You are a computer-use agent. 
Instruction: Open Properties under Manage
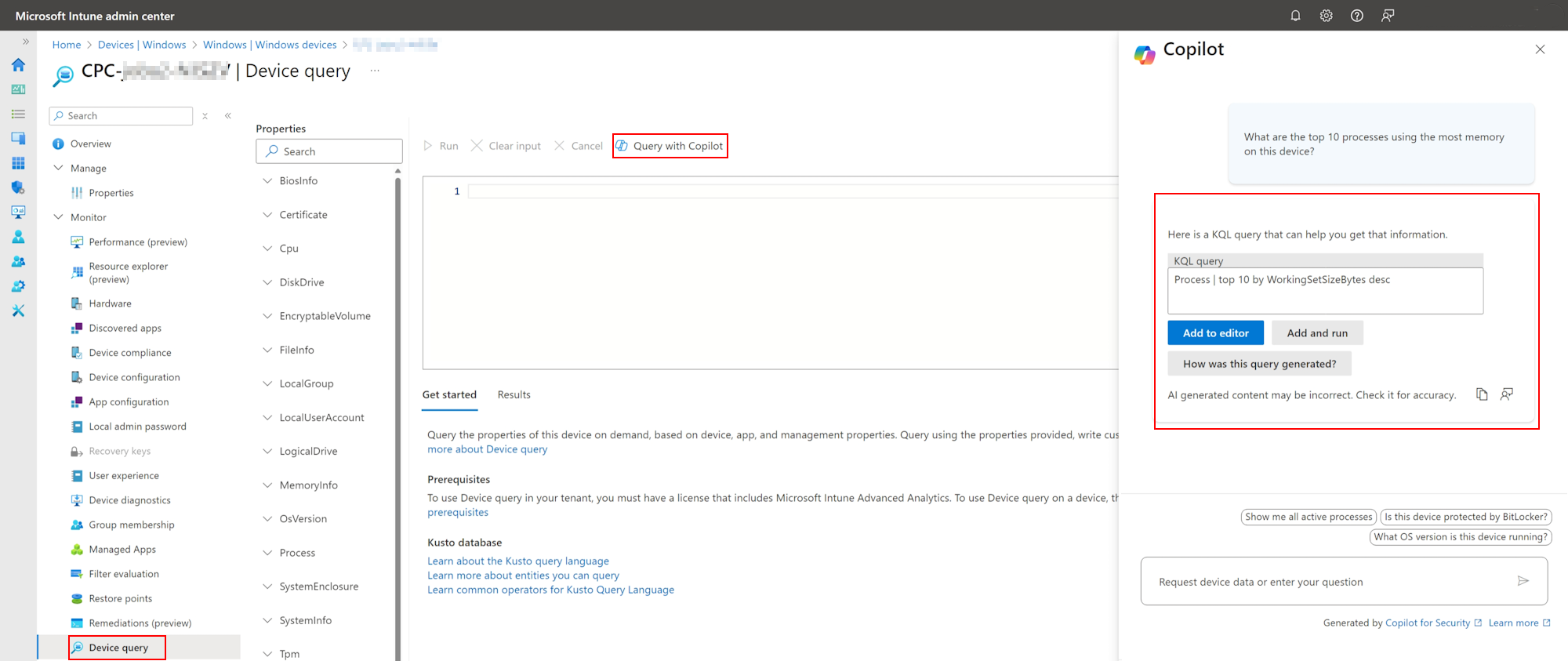(x=111, y=193)
